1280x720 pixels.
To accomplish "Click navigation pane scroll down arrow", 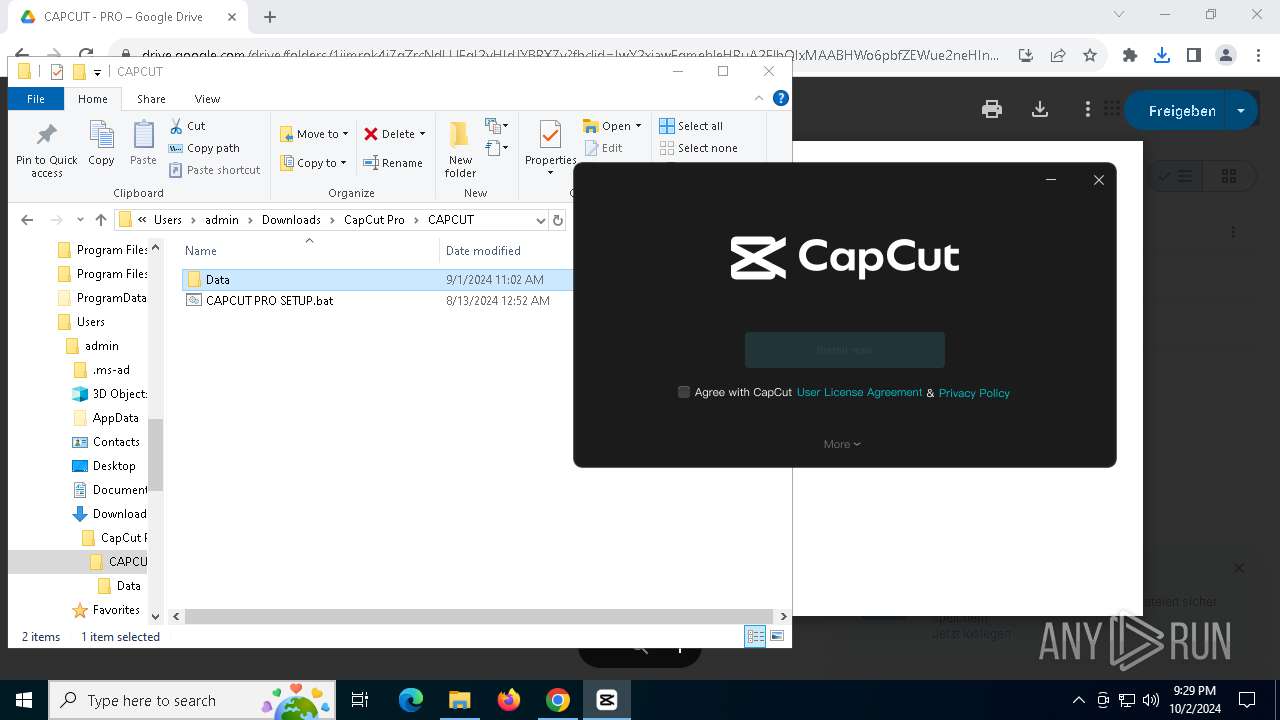I will (155, 617).
